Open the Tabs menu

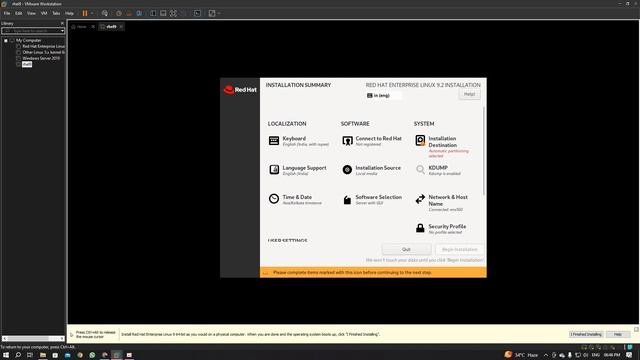coord(56,13)
